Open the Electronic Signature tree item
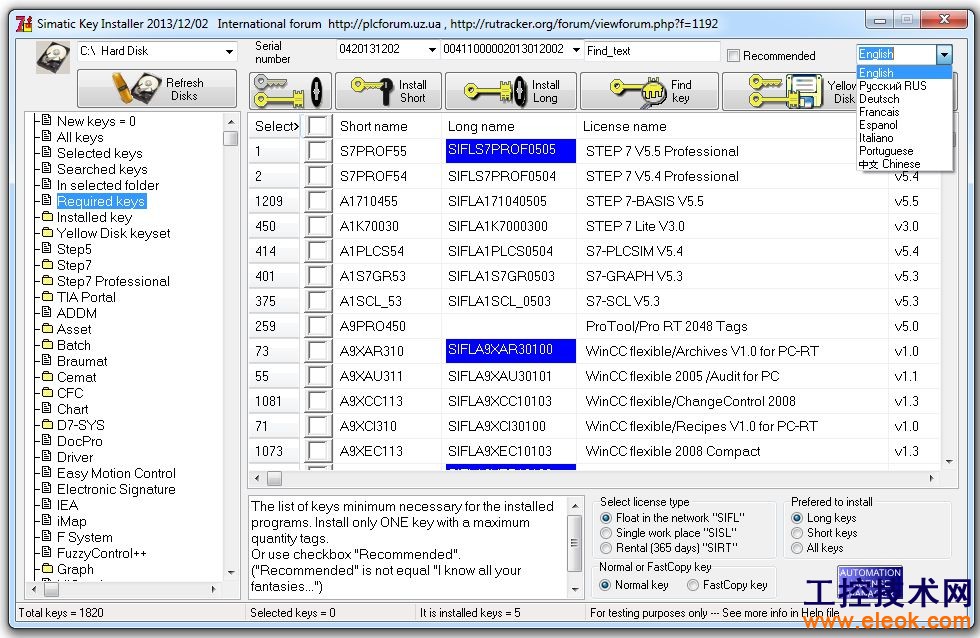 (116, 489)
